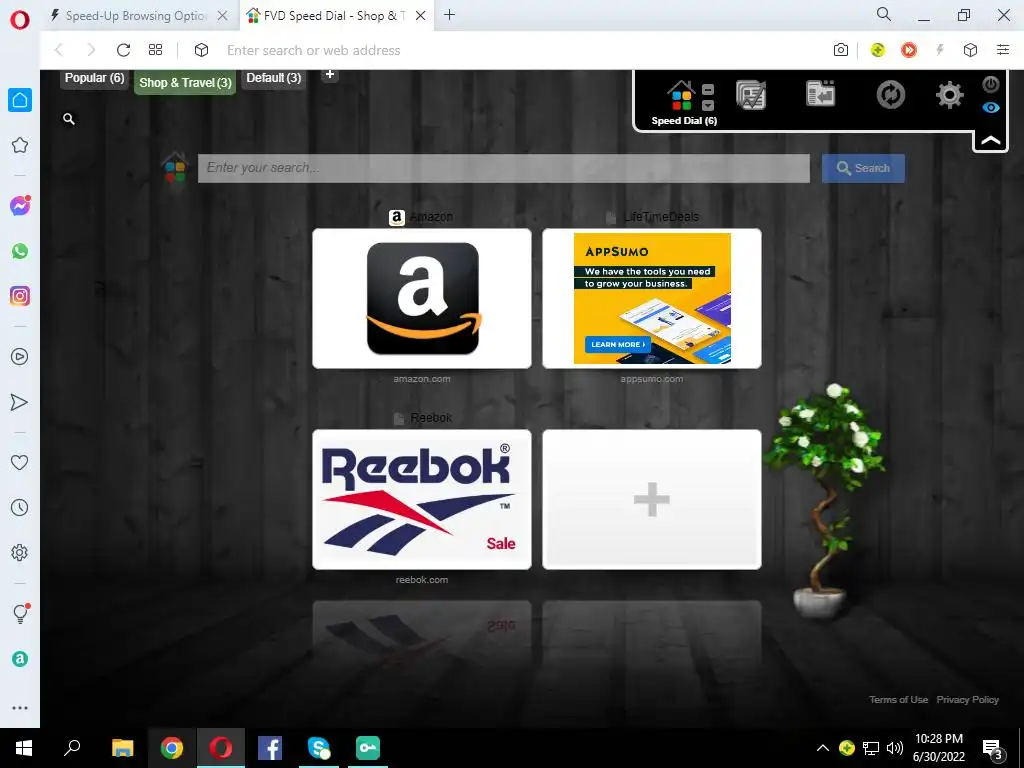Select the Shop & Travel (3) group tab
Image resolution: width=1024 pixels, height=768 pixels.
(185, 82)
